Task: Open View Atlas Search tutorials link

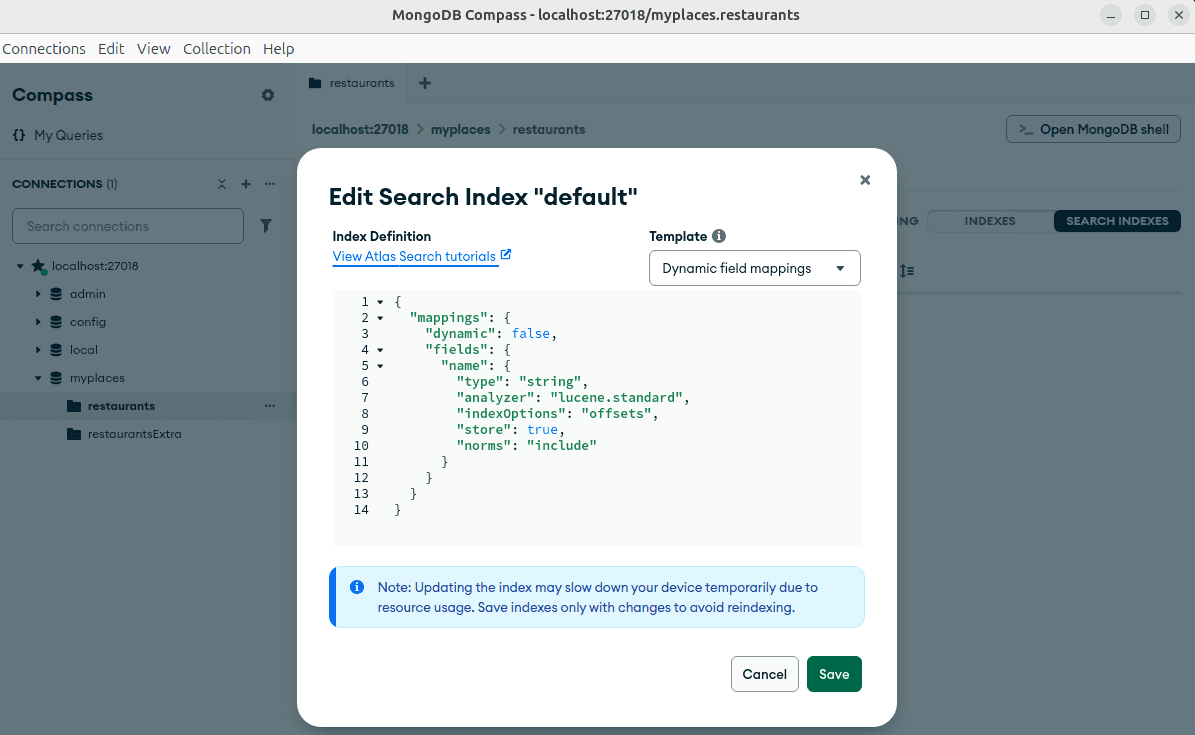Action: pyautogui.click(x=415, y=256)
